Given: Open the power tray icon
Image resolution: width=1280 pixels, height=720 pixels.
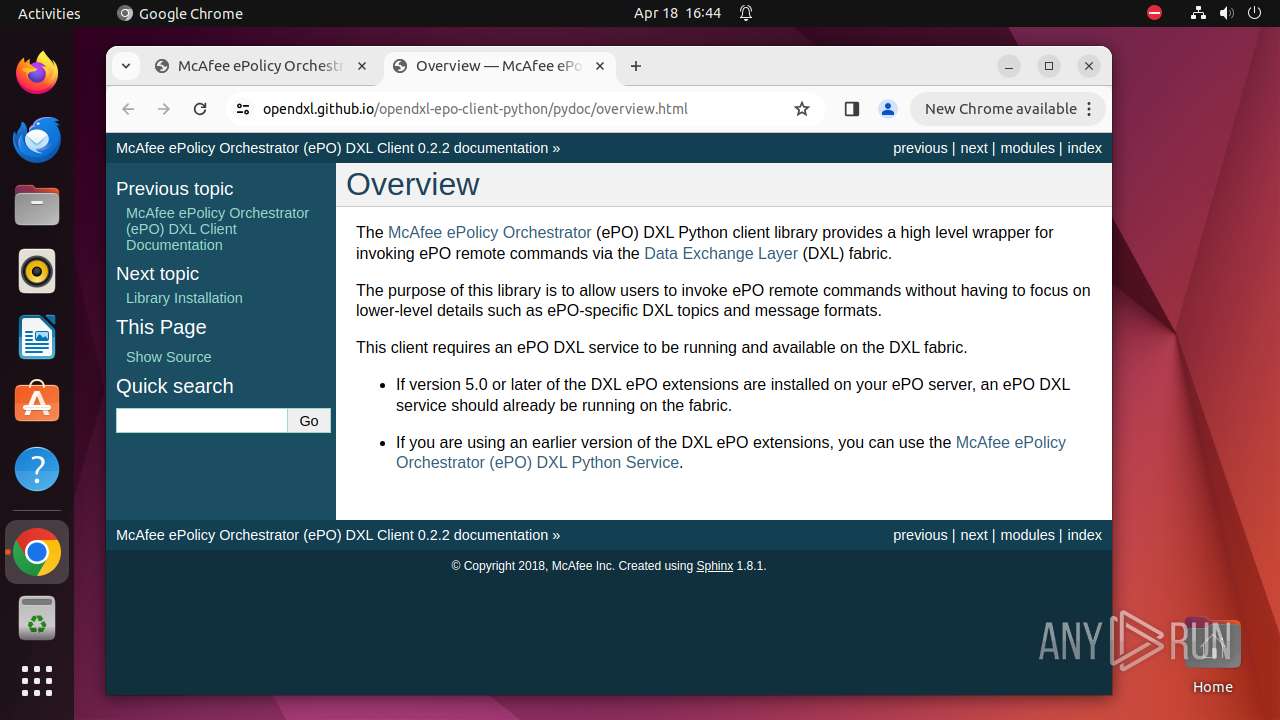Looking at the screenshot, I should click(x=1254, y=13).
